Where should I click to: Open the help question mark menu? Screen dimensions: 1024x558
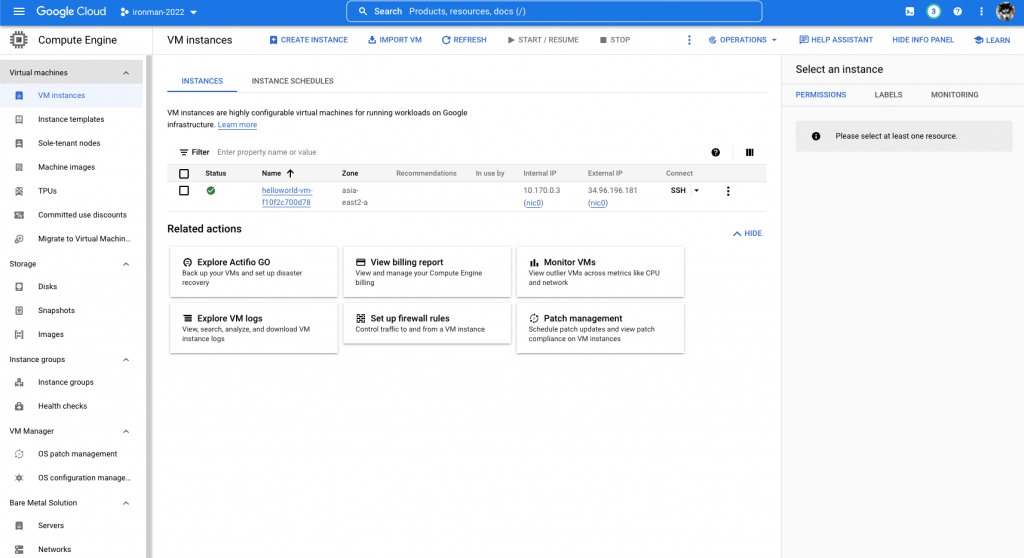pos(957,11)
